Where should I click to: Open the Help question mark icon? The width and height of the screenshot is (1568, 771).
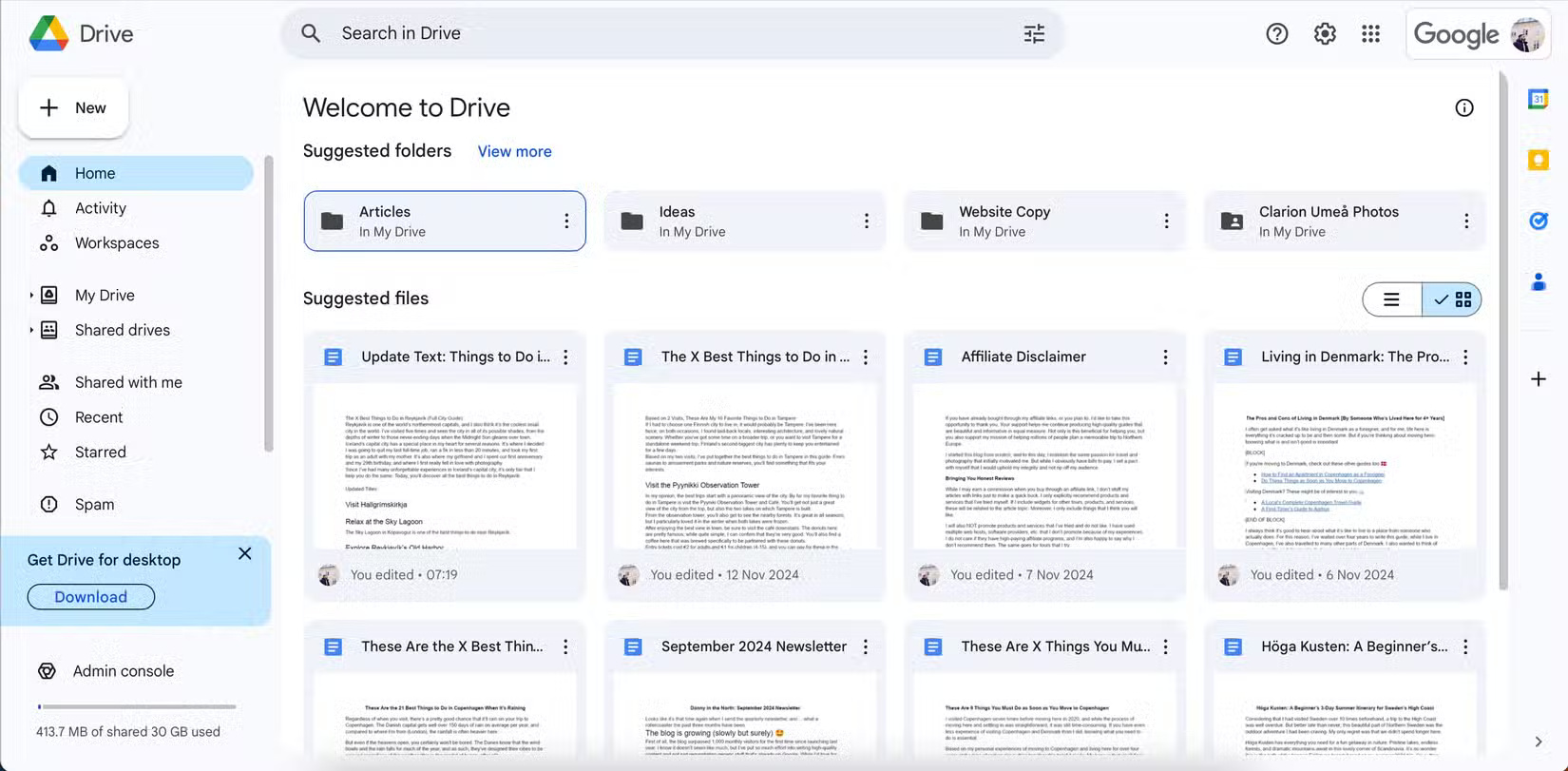1277,34
